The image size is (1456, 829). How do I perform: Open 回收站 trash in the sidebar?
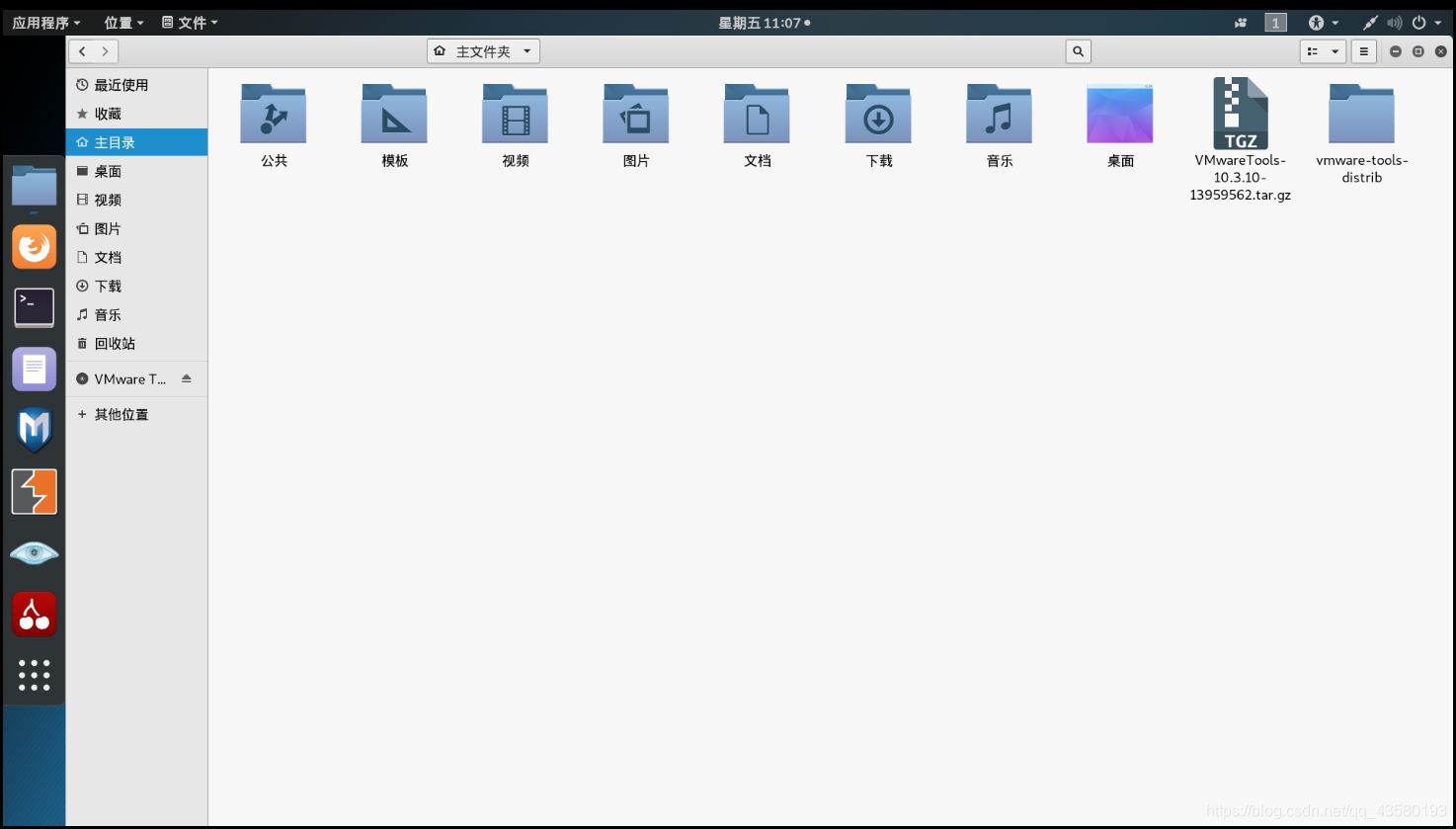[136, 343]
